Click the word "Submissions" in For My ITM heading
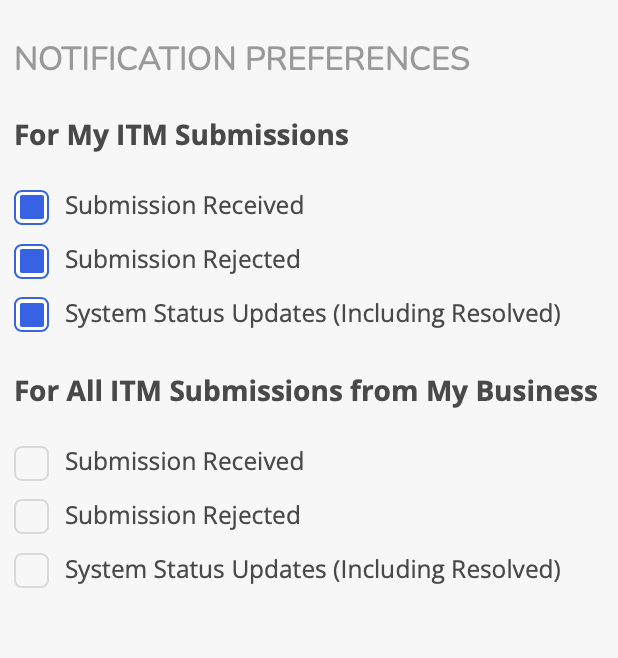618x658 pixels. [x=262, y=135]
